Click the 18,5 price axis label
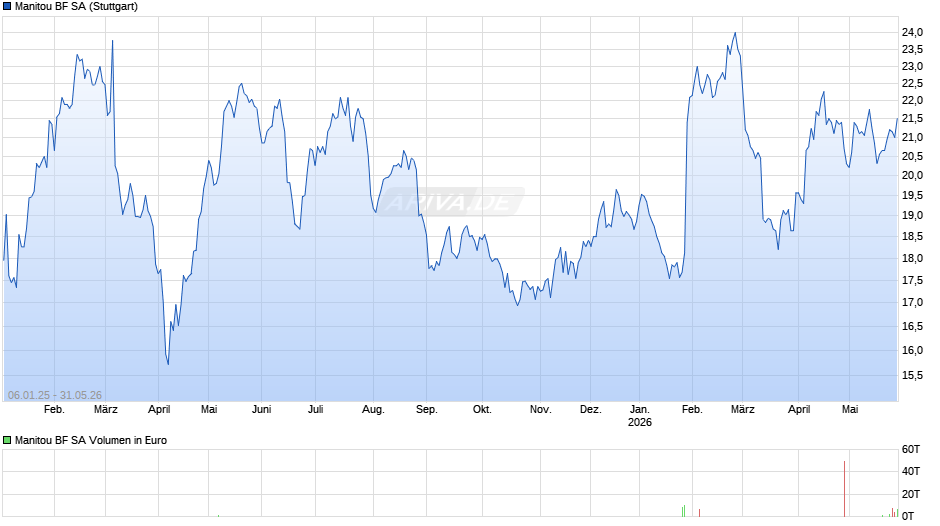 [x=912, y=237]
